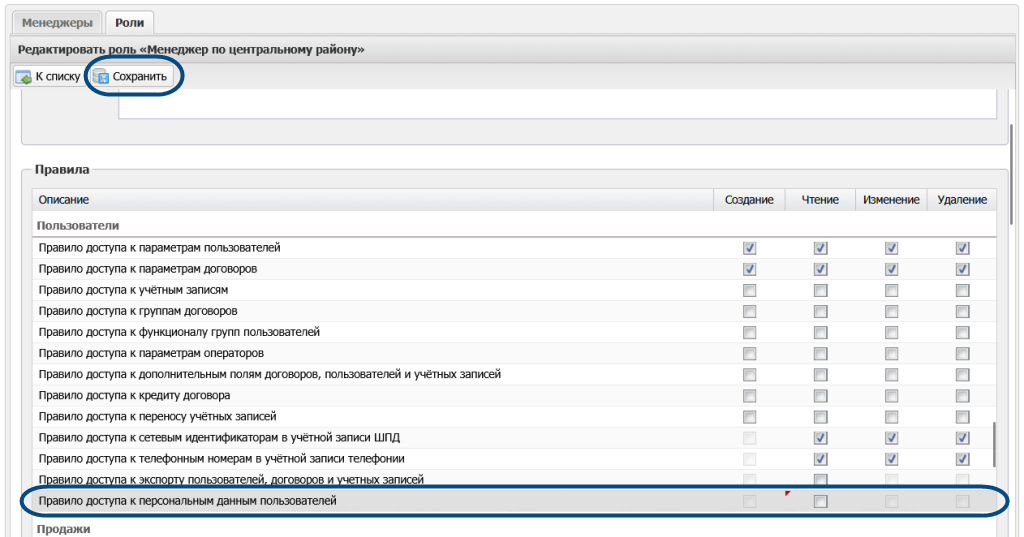Switch to the «Менеджеры» tab

[x=58, y=22]
